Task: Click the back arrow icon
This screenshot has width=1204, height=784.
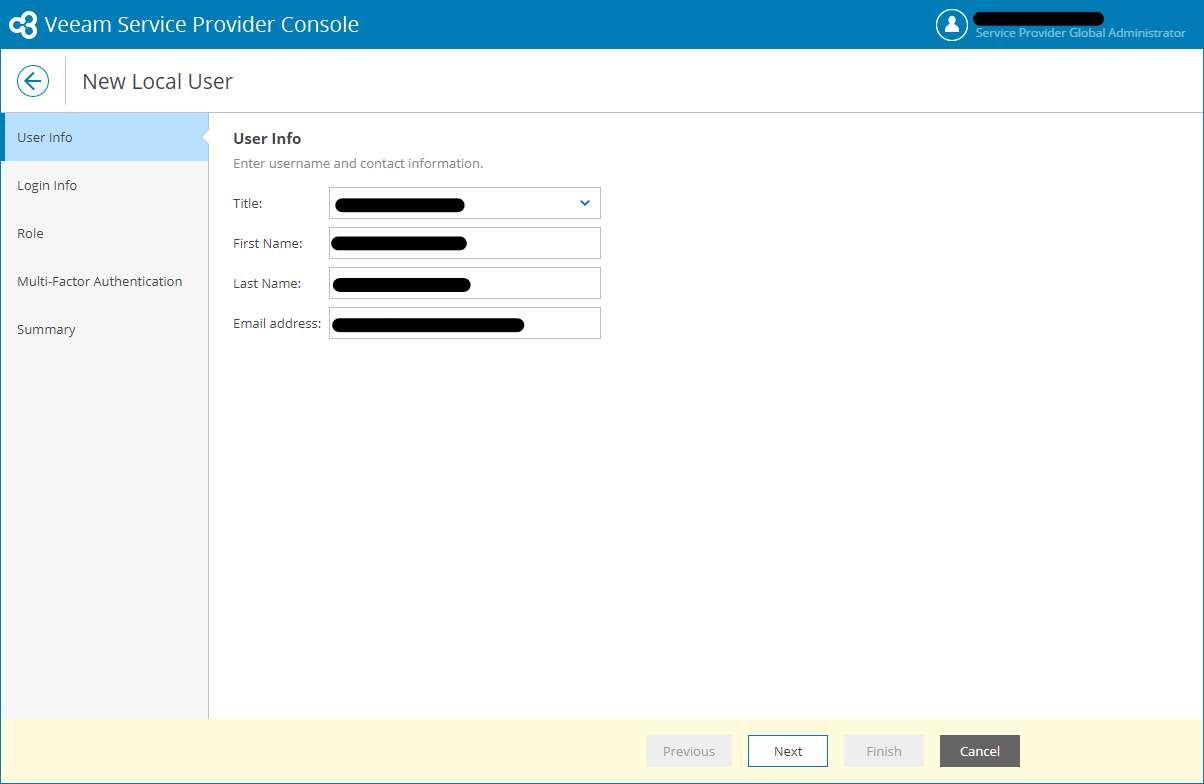Action: 33,81
